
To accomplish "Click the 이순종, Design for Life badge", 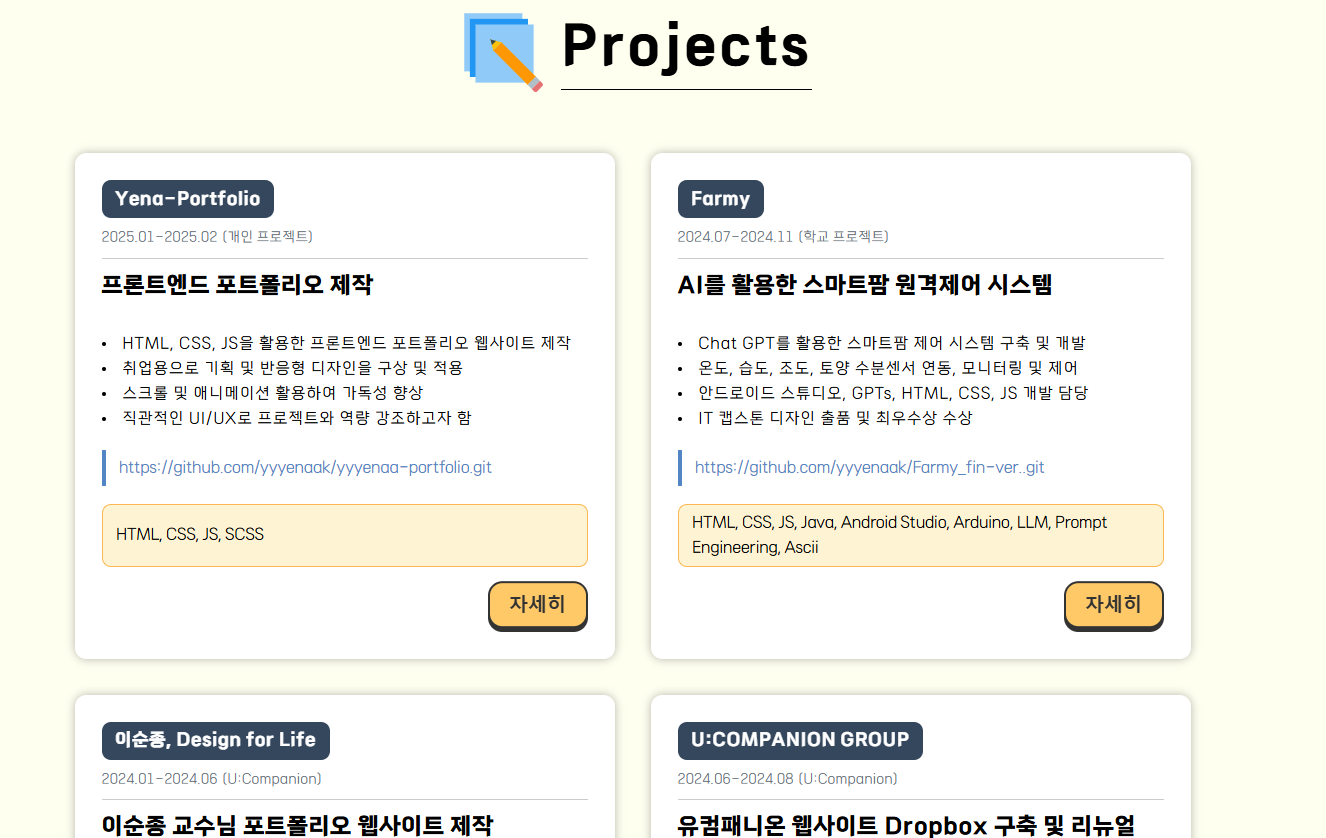I will 215,741.
